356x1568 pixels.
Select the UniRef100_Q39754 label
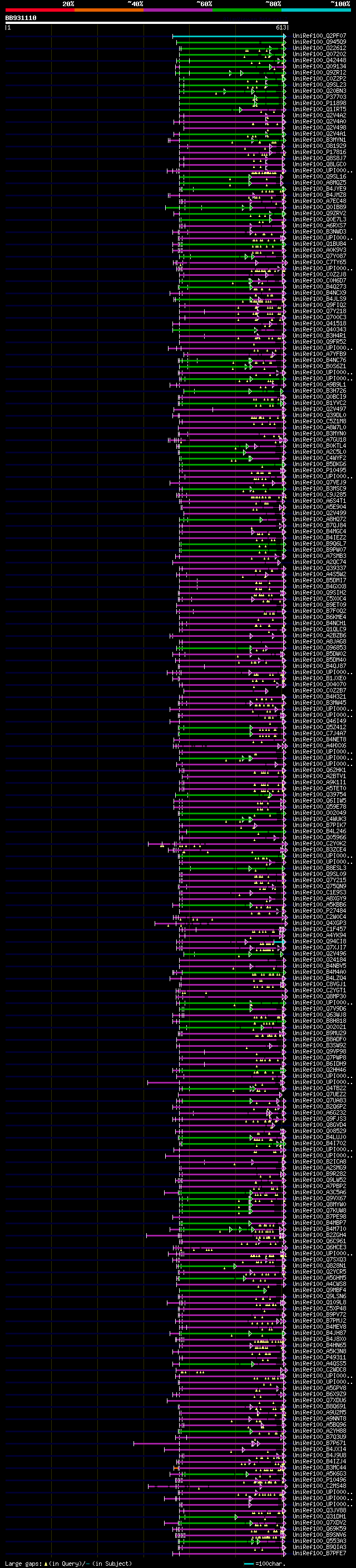tap(319, 794)
